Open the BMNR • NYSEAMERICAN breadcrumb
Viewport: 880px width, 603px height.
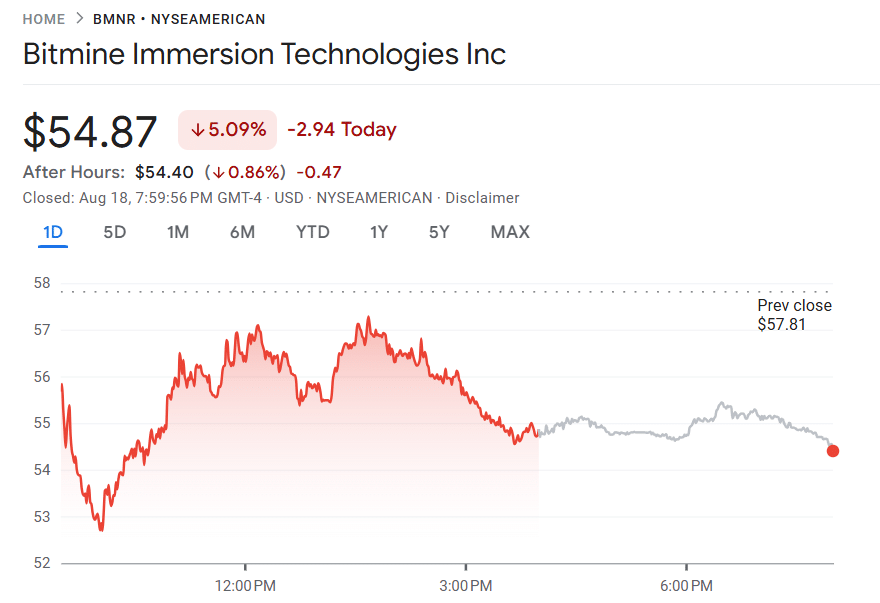179,19
